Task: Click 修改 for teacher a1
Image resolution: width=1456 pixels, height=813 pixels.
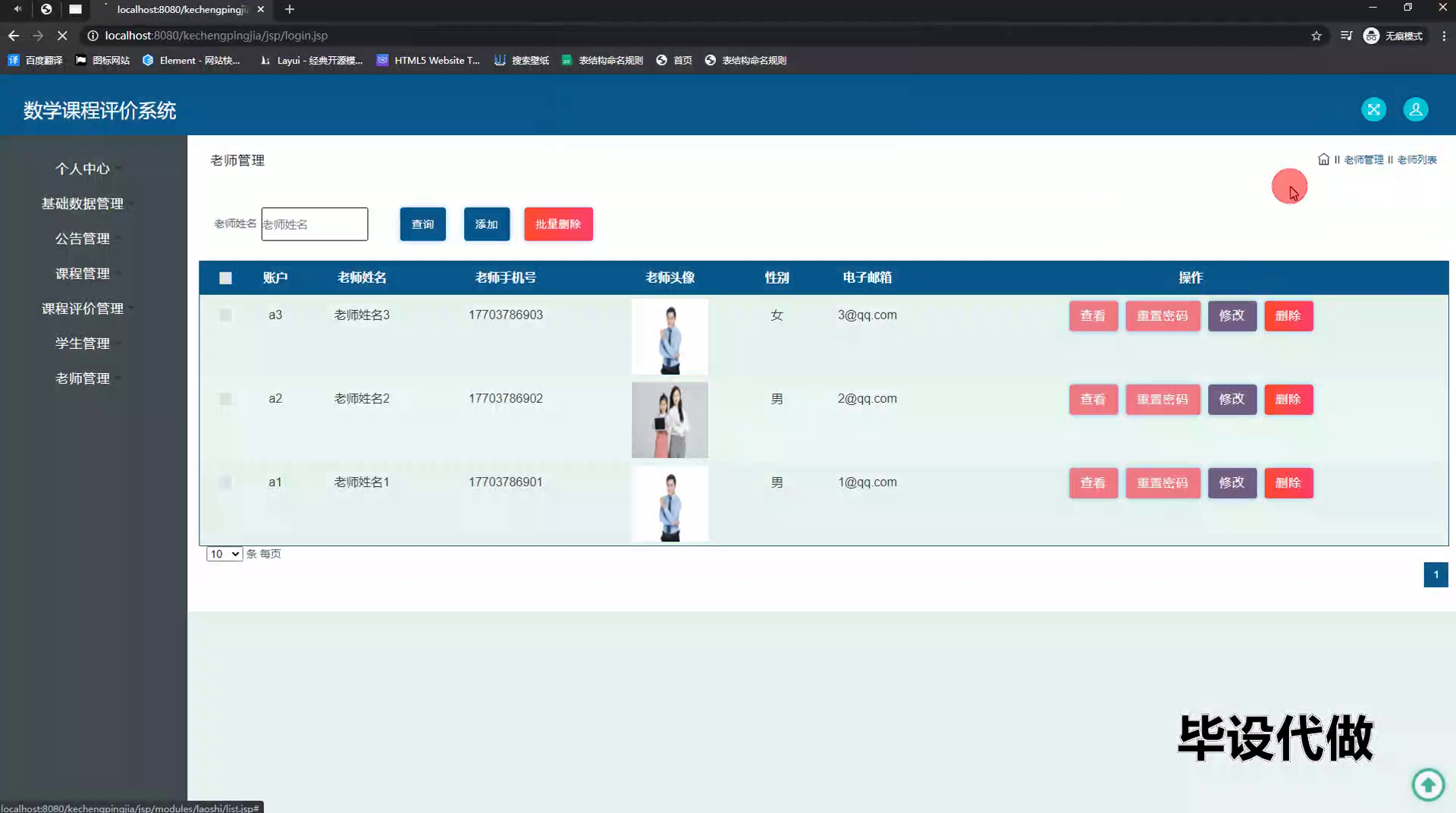Action: pos(1232,482)
